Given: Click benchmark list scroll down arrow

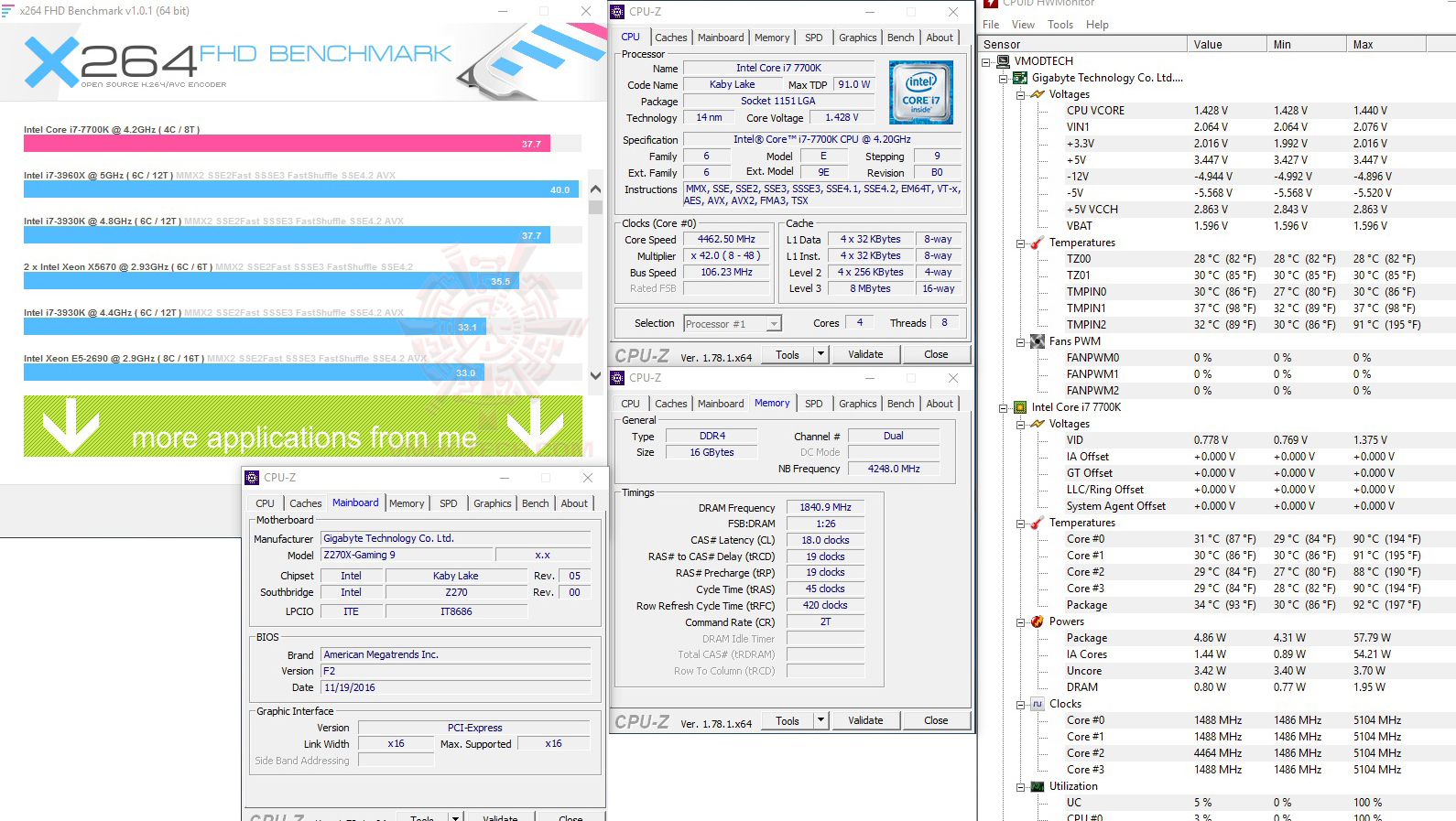Looking at the screenshot, I should coord(596,375).
